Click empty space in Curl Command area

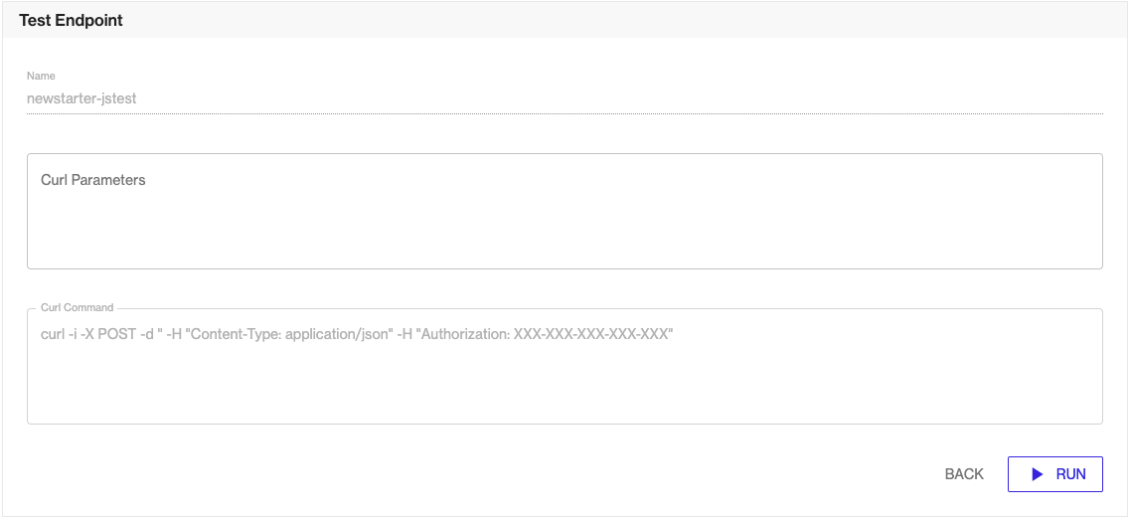(565, 386)
